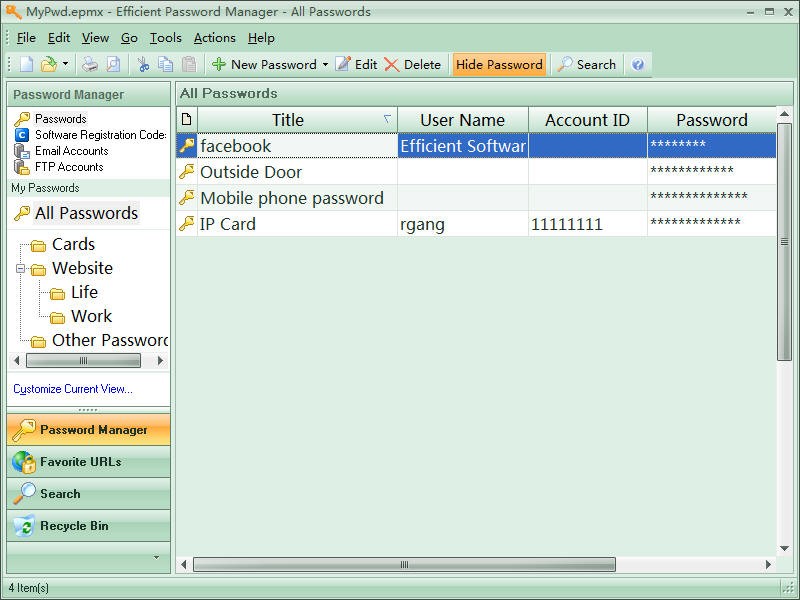Switch to Password Manager navigation pane
The image size is (800, 600).
pyautogui.click(x=88, y=430)
